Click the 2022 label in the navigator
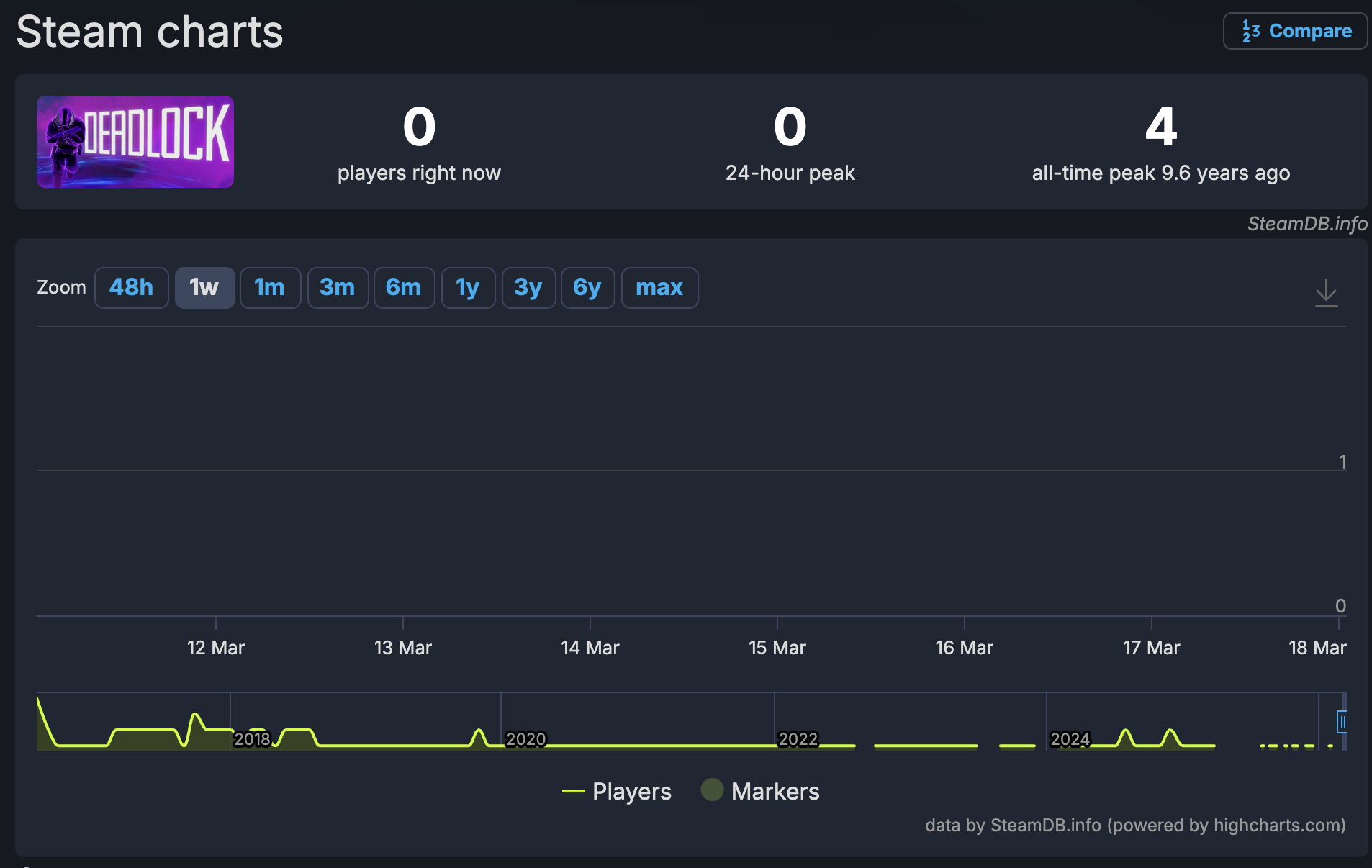 [798, 739]
